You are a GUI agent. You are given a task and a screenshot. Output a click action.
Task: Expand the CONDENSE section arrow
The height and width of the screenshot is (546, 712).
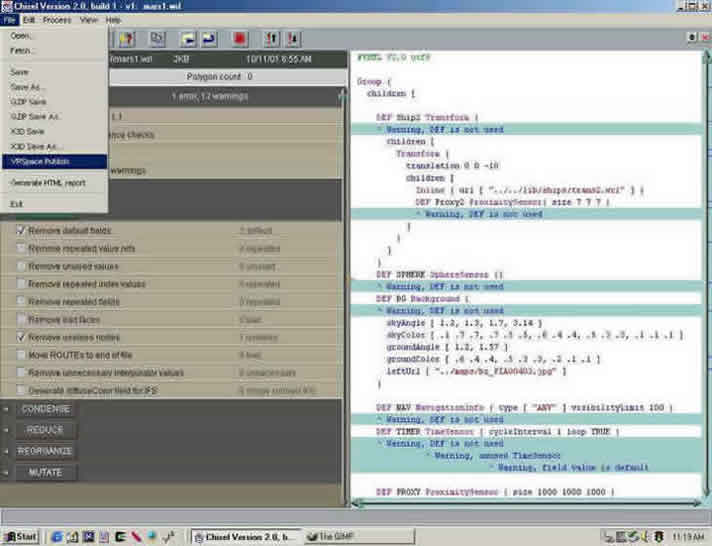[x=7, y=409]
